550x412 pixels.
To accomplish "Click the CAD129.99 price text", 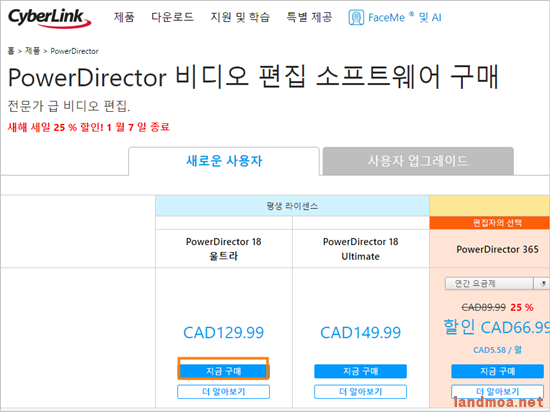I will (223, 332).
